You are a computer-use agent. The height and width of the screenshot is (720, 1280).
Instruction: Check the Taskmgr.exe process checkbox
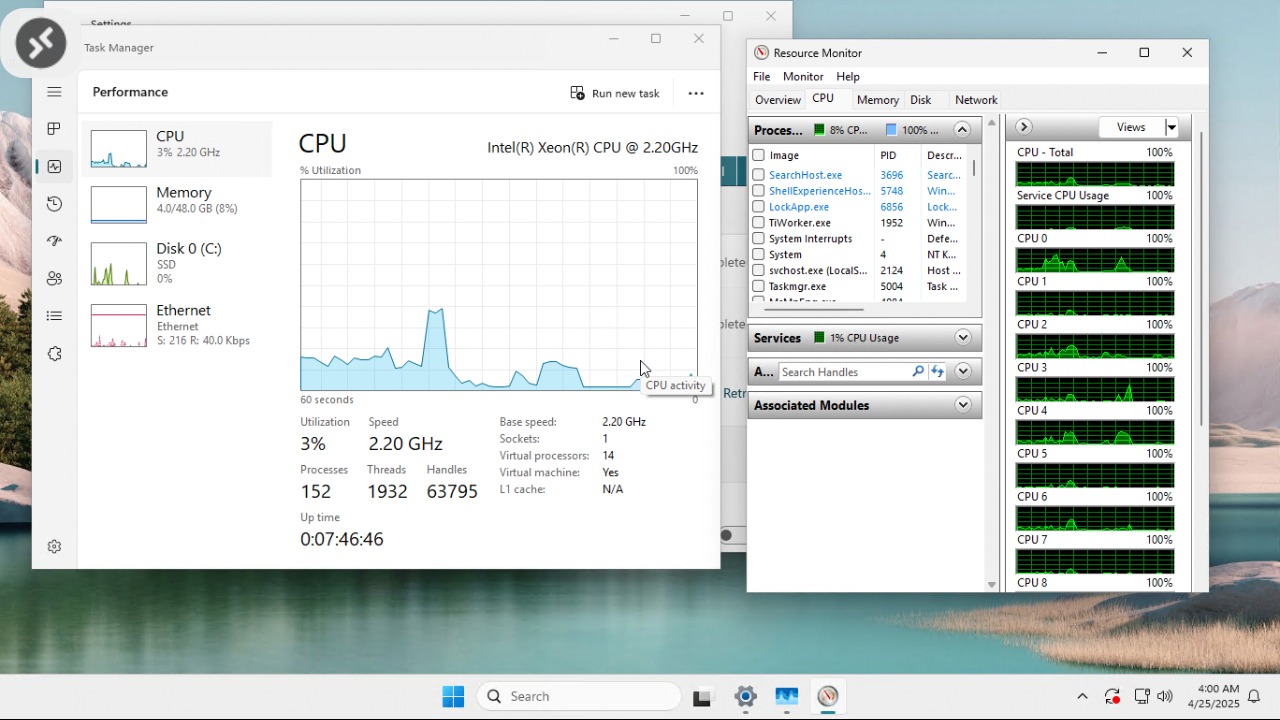point(759,287)
